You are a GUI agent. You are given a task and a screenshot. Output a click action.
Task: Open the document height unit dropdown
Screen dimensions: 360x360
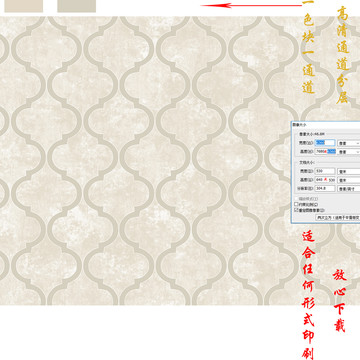pyautogui.click(x=349, y=180)
